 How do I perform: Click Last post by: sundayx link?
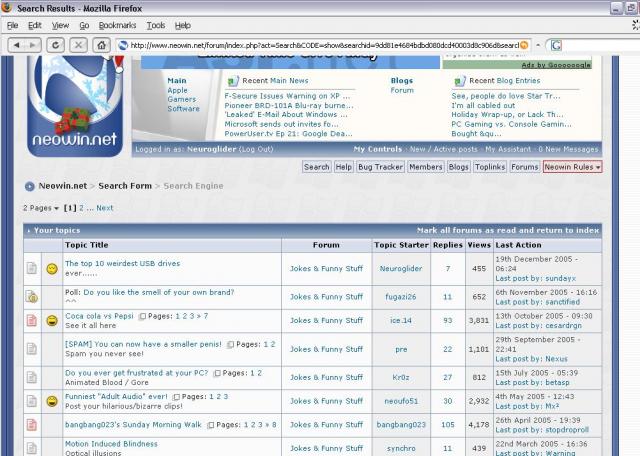click(x=536, y=278)
